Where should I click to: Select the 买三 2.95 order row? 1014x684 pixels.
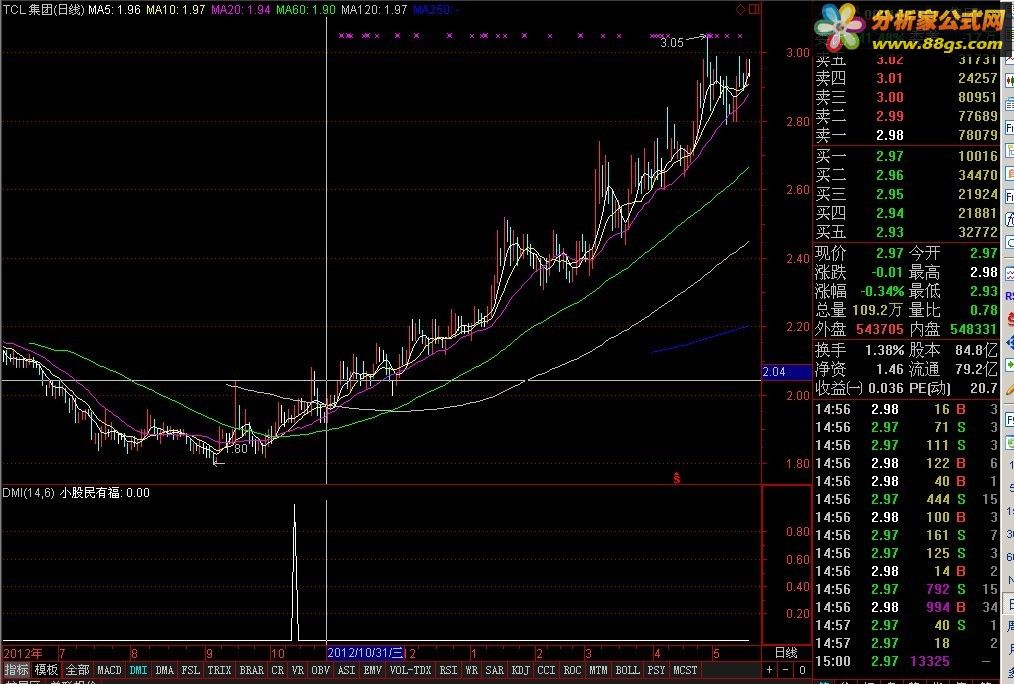tap(907, 194)
